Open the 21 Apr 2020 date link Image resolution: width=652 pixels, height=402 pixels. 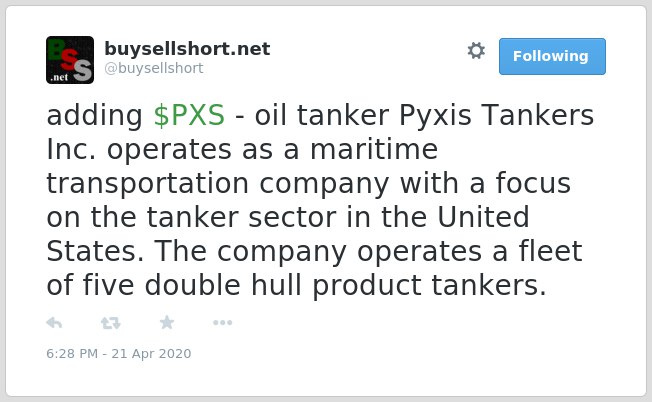(x=151, y=353)
